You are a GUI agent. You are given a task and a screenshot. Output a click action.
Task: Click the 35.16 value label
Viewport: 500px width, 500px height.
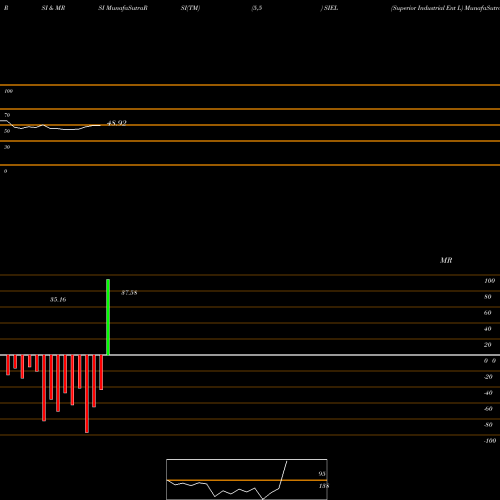pos(58,299)
